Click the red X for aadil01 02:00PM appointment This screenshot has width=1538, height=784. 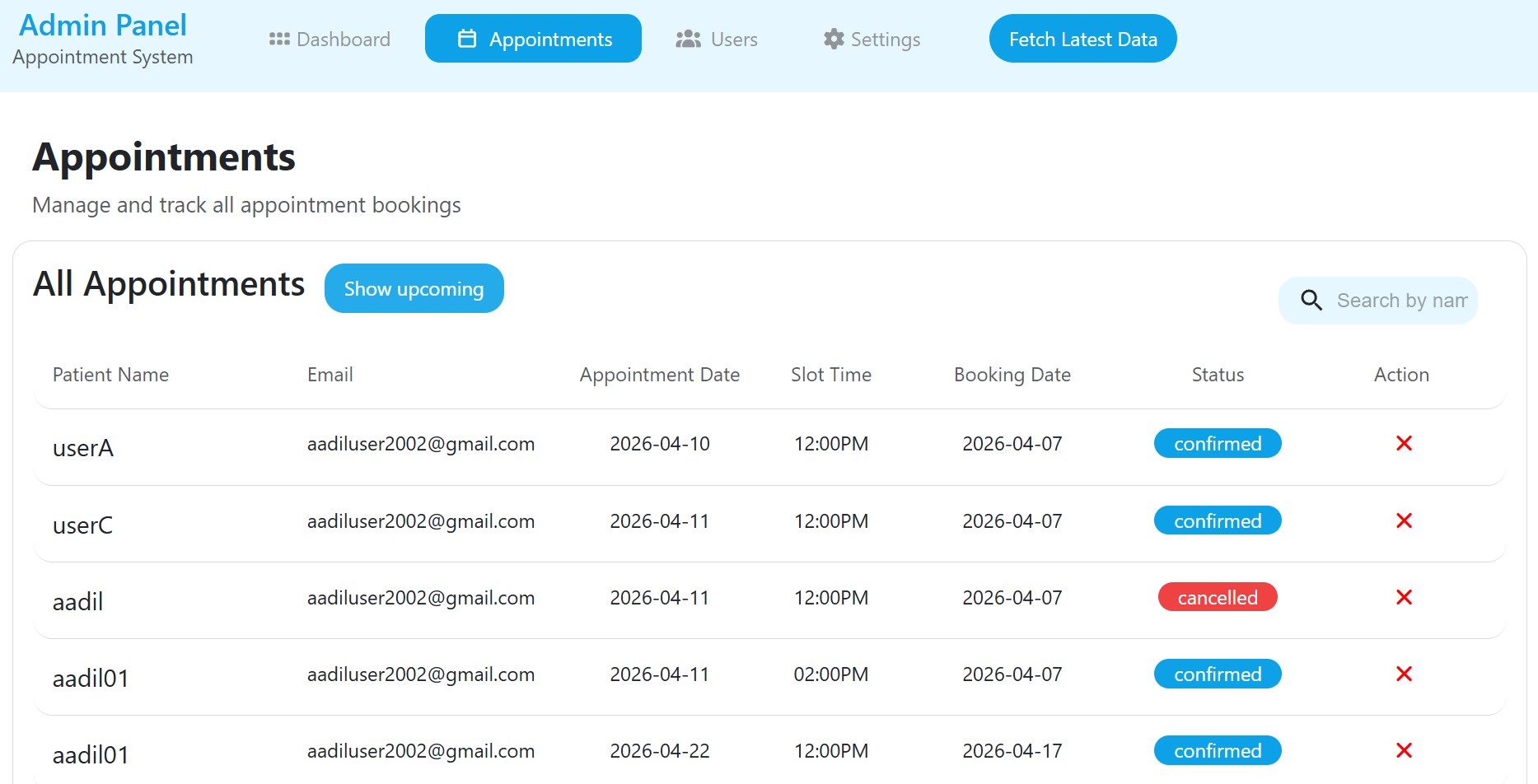tap(1404, 674)
